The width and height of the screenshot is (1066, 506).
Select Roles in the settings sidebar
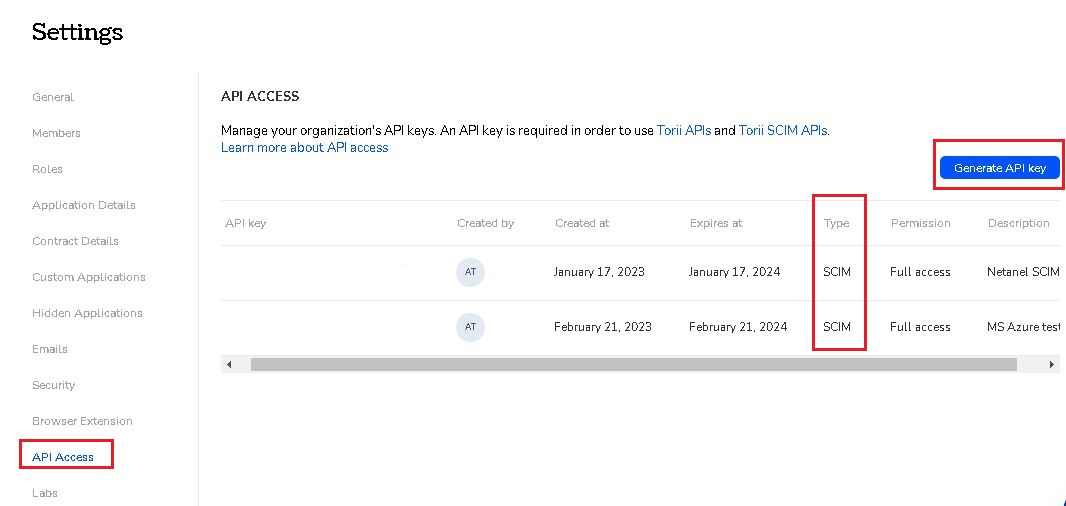pos(47,169)
